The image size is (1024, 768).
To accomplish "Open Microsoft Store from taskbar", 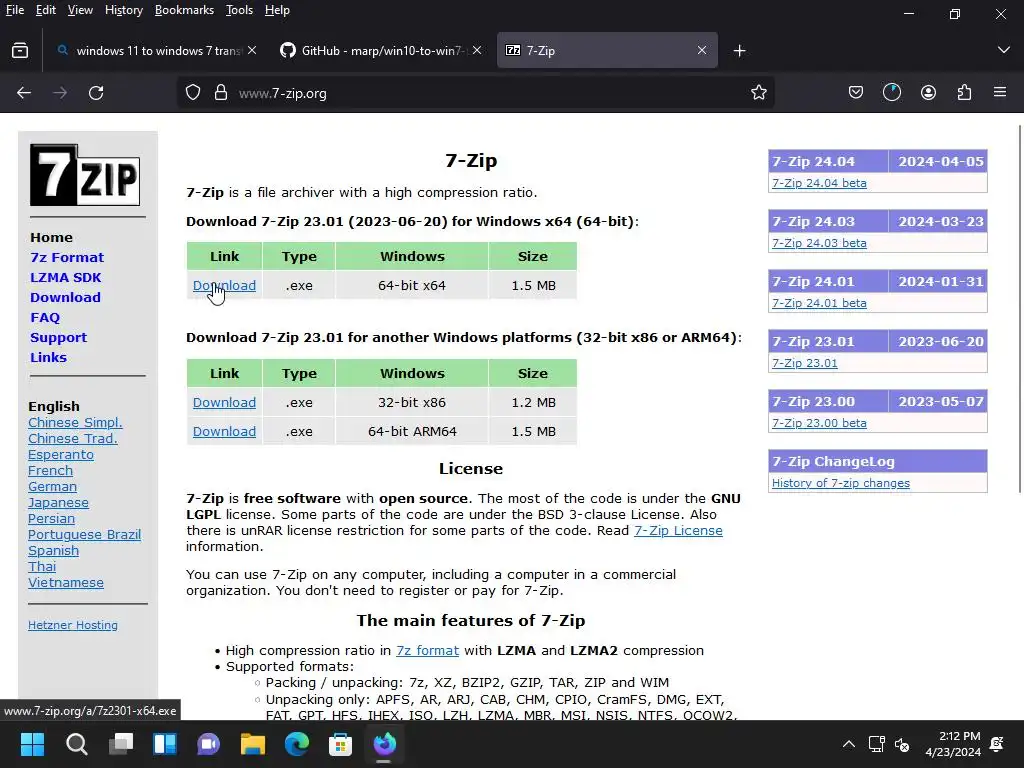I will click(340, 744).
